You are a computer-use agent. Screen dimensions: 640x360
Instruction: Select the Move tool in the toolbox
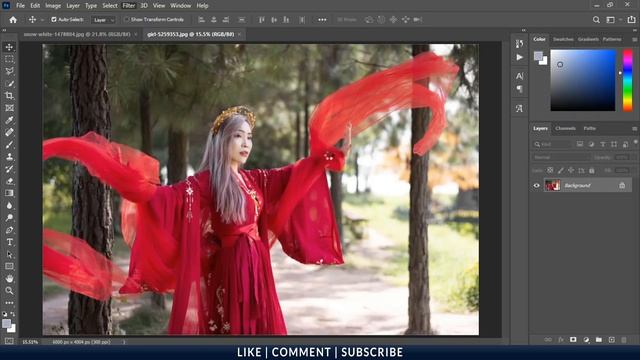point(9,47)
